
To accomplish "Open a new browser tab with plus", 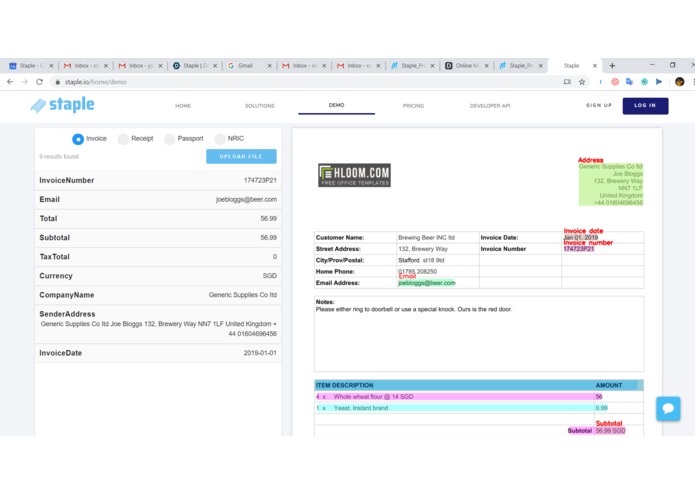I will pos(612,66).
